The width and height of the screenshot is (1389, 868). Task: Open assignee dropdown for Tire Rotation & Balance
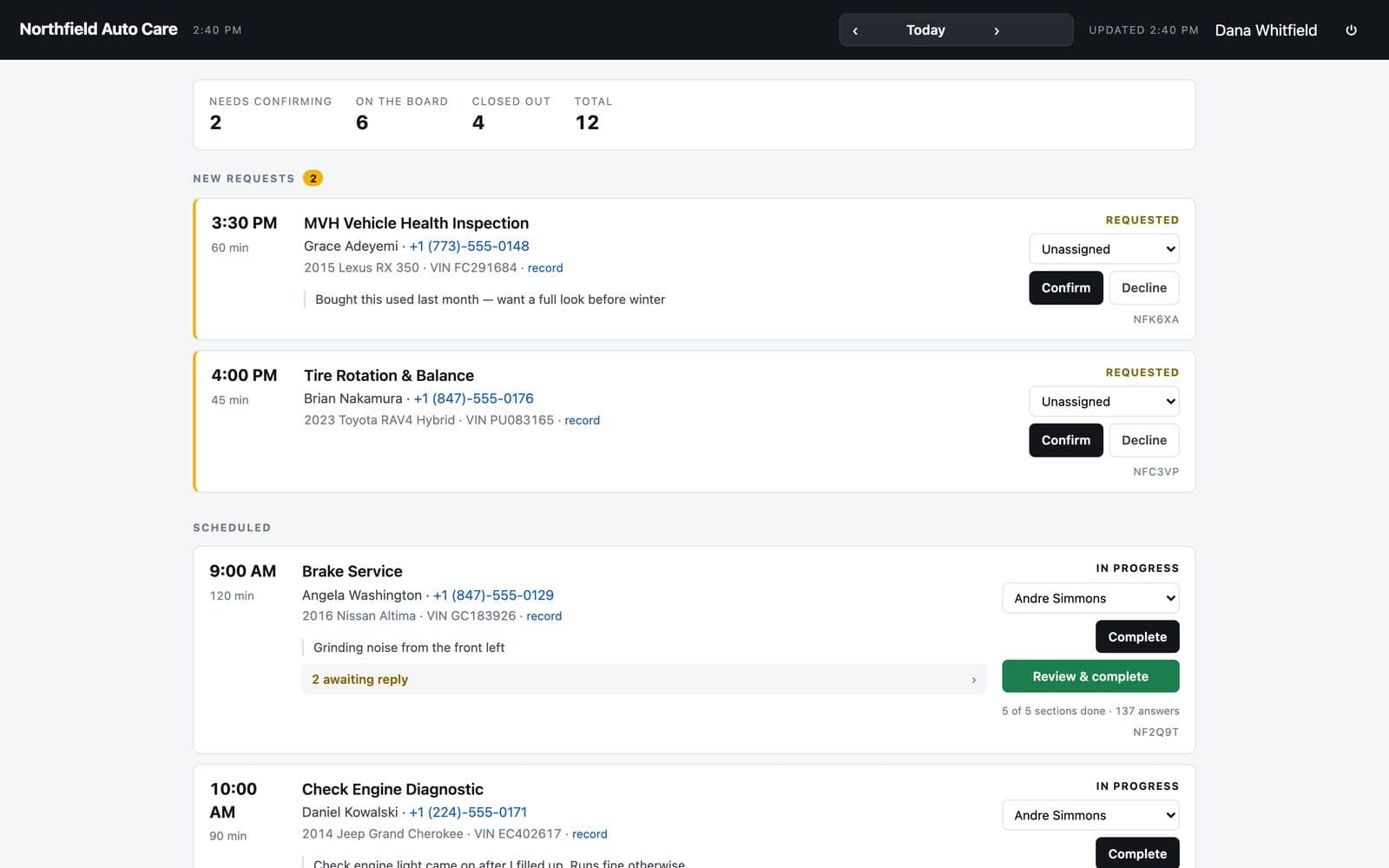tap(1104, 402)
